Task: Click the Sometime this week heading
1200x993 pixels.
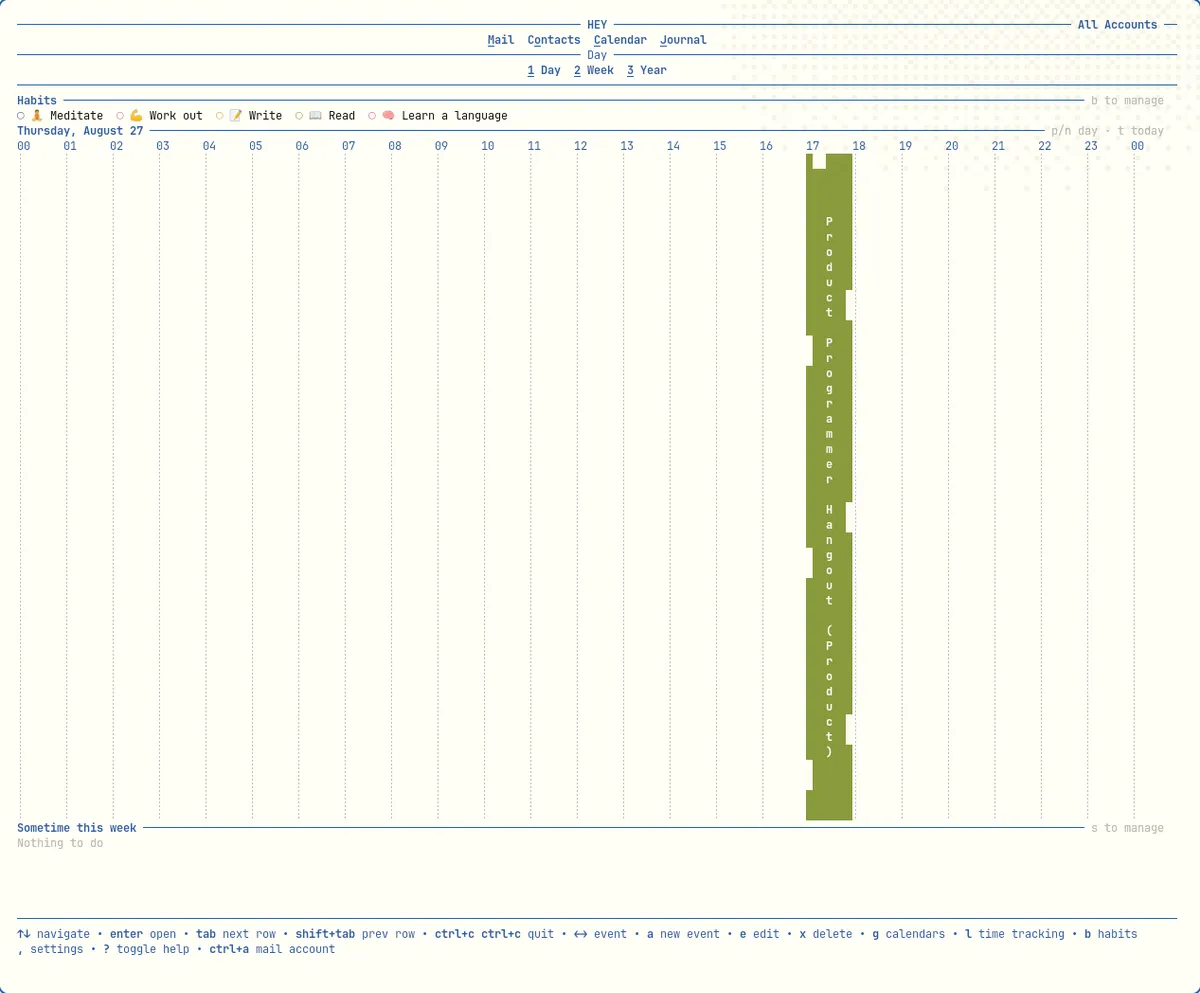Action: point(77,828)
